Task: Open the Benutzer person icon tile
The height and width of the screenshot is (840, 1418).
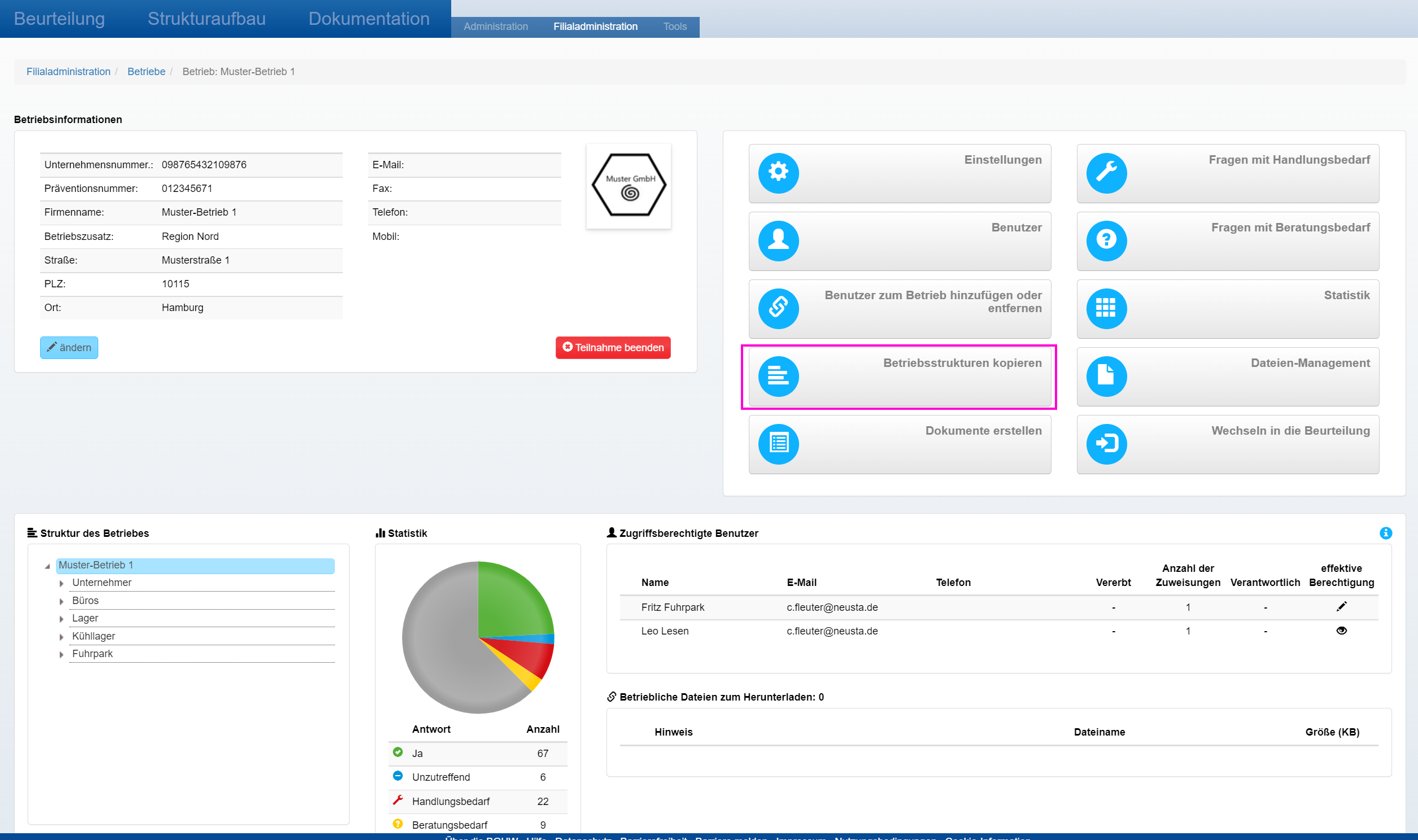Action: [900, 241]
